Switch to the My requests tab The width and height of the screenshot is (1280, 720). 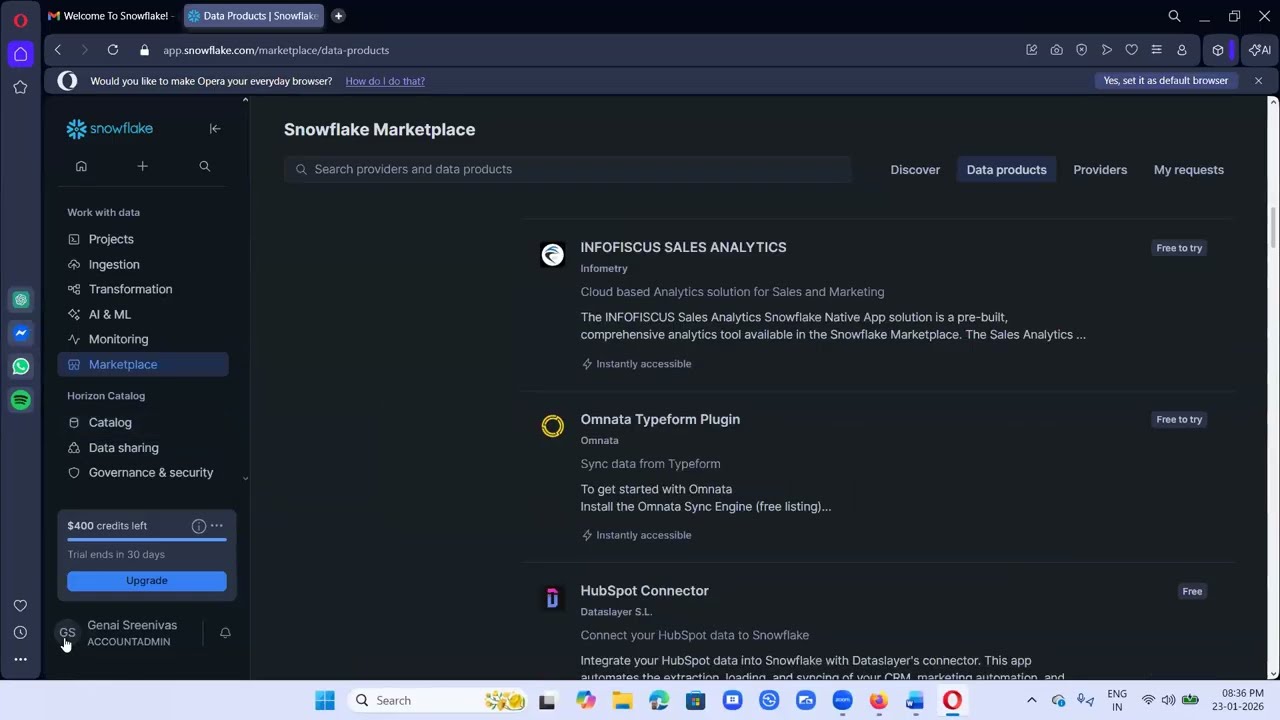[1188, 170]
